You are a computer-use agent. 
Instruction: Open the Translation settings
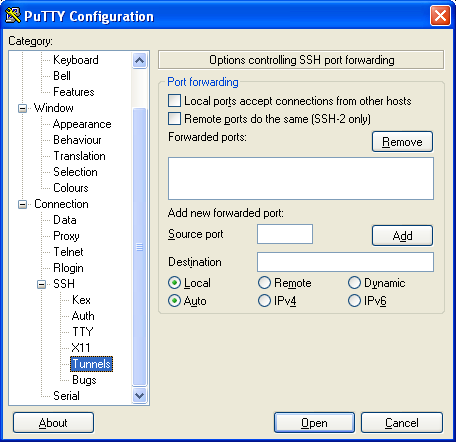click(79, 156)
